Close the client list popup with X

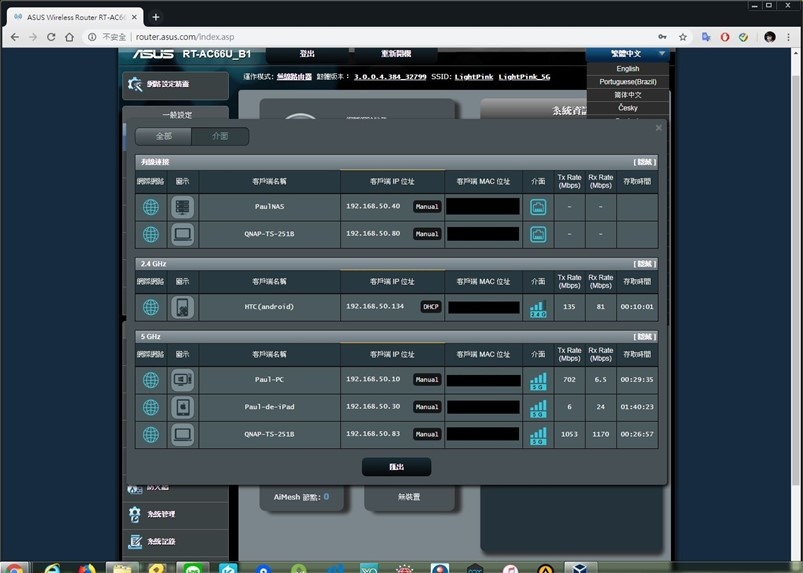659,128
